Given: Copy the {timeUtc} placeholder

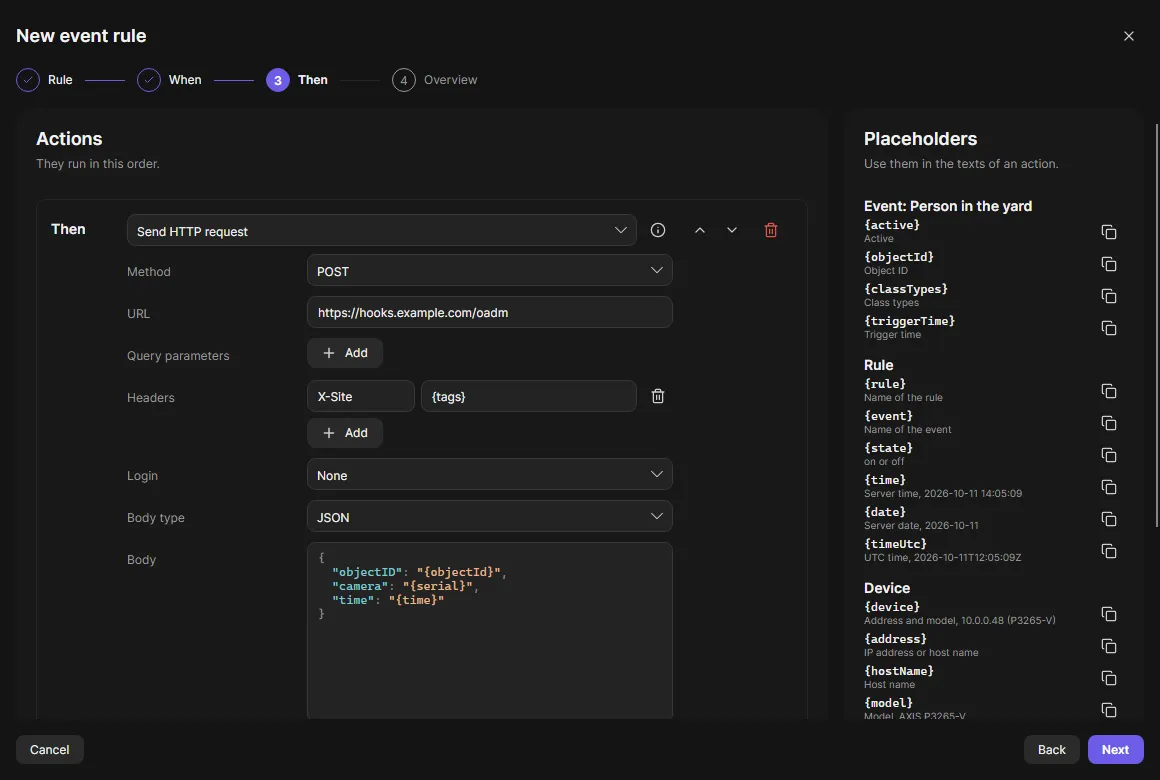Looking at the screenshot, I should point(1108,551).
